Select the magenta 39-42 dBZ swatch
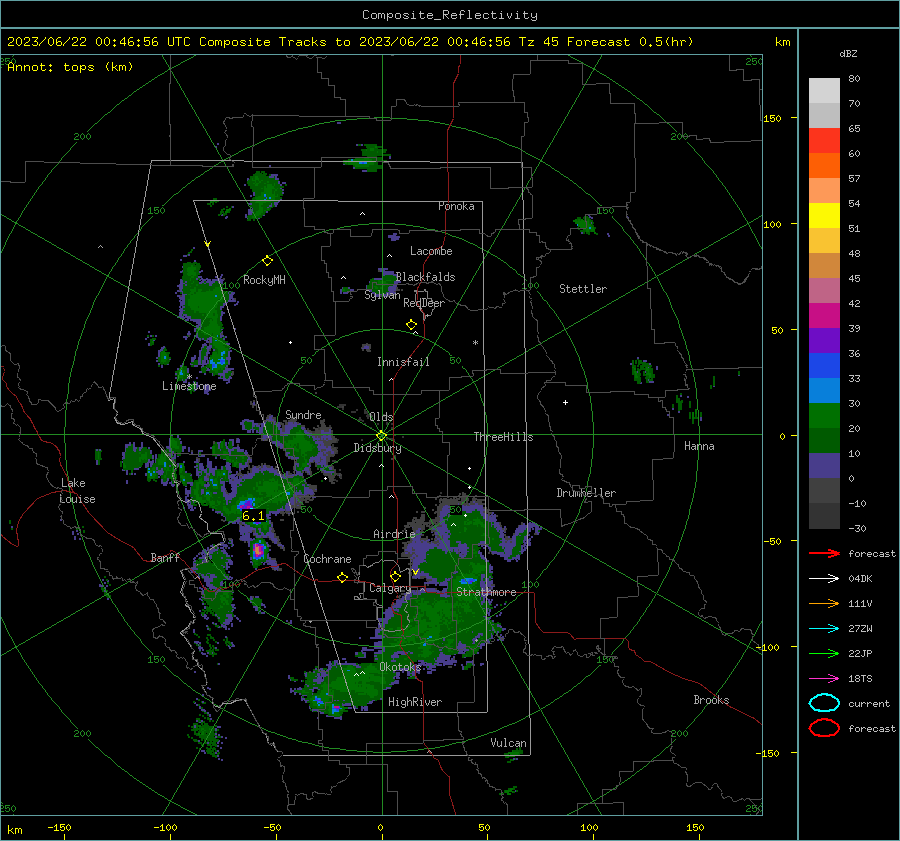Image resolution: width=900 pixels, height=841 pixels. tap(824, 315)
